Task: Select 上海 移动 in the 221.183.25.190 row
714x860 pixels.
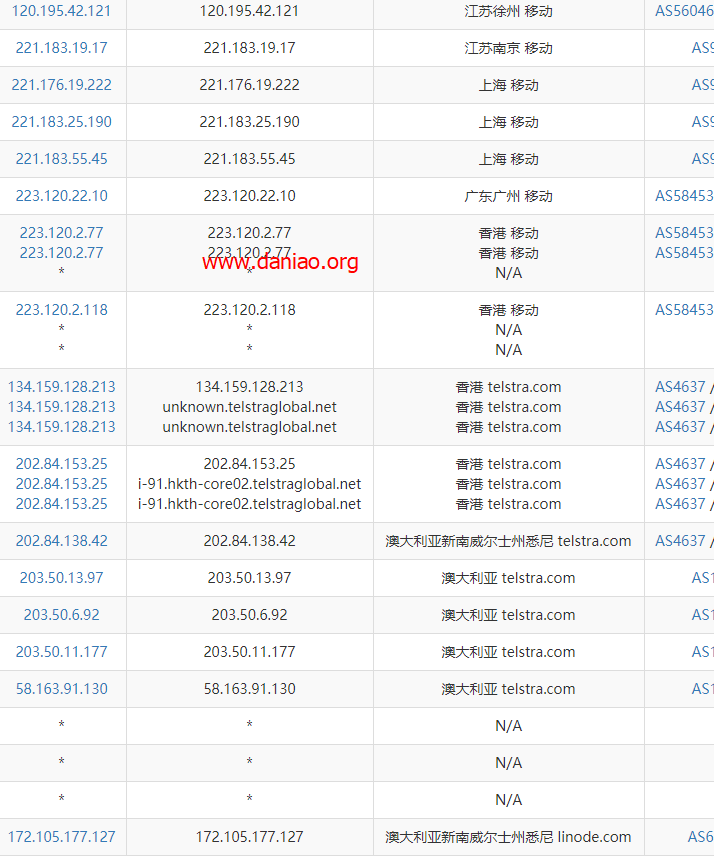Action: 508,122
